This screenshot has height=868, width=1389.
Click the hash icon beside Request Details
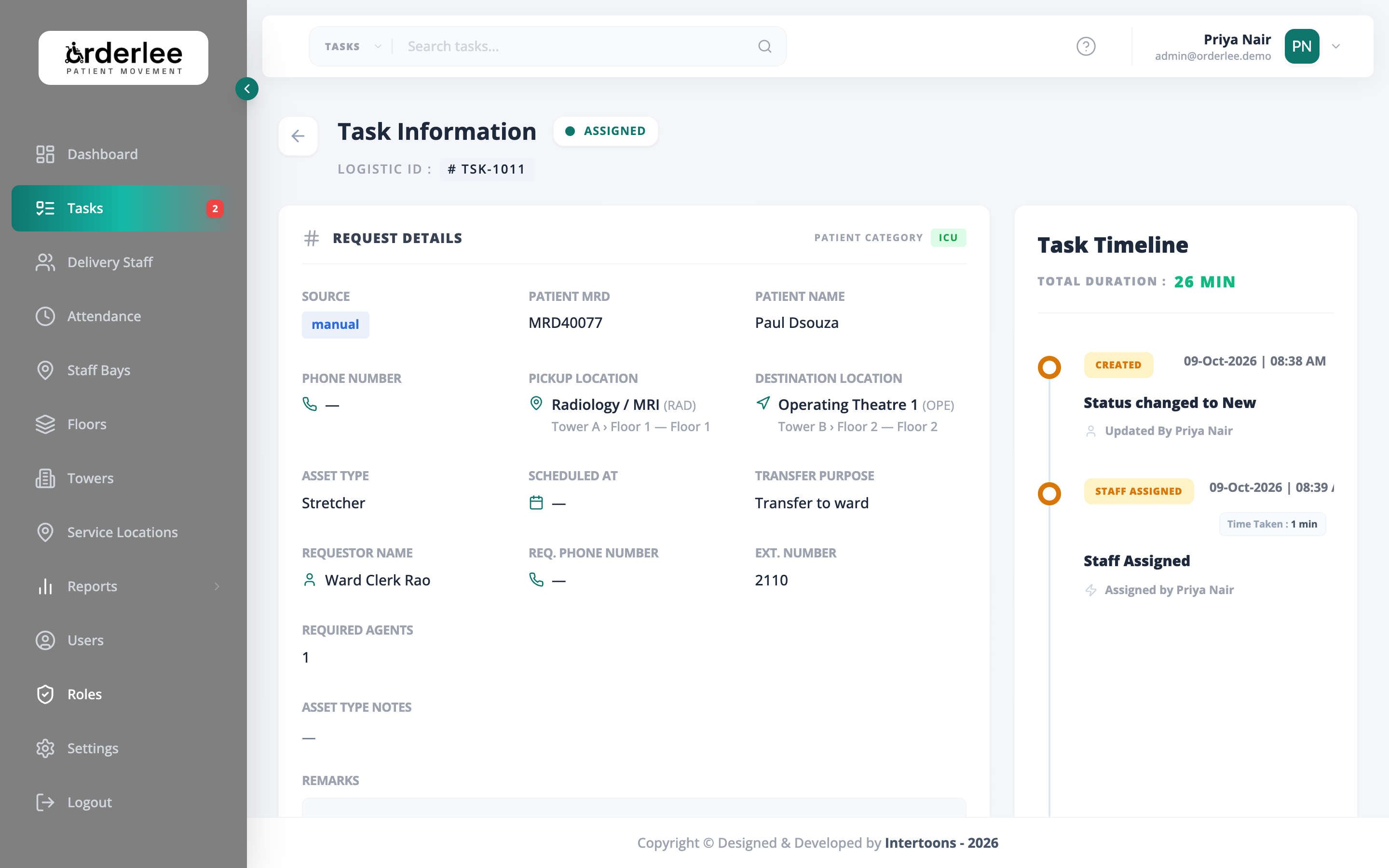pyautogui.click(x=311, y=238)
